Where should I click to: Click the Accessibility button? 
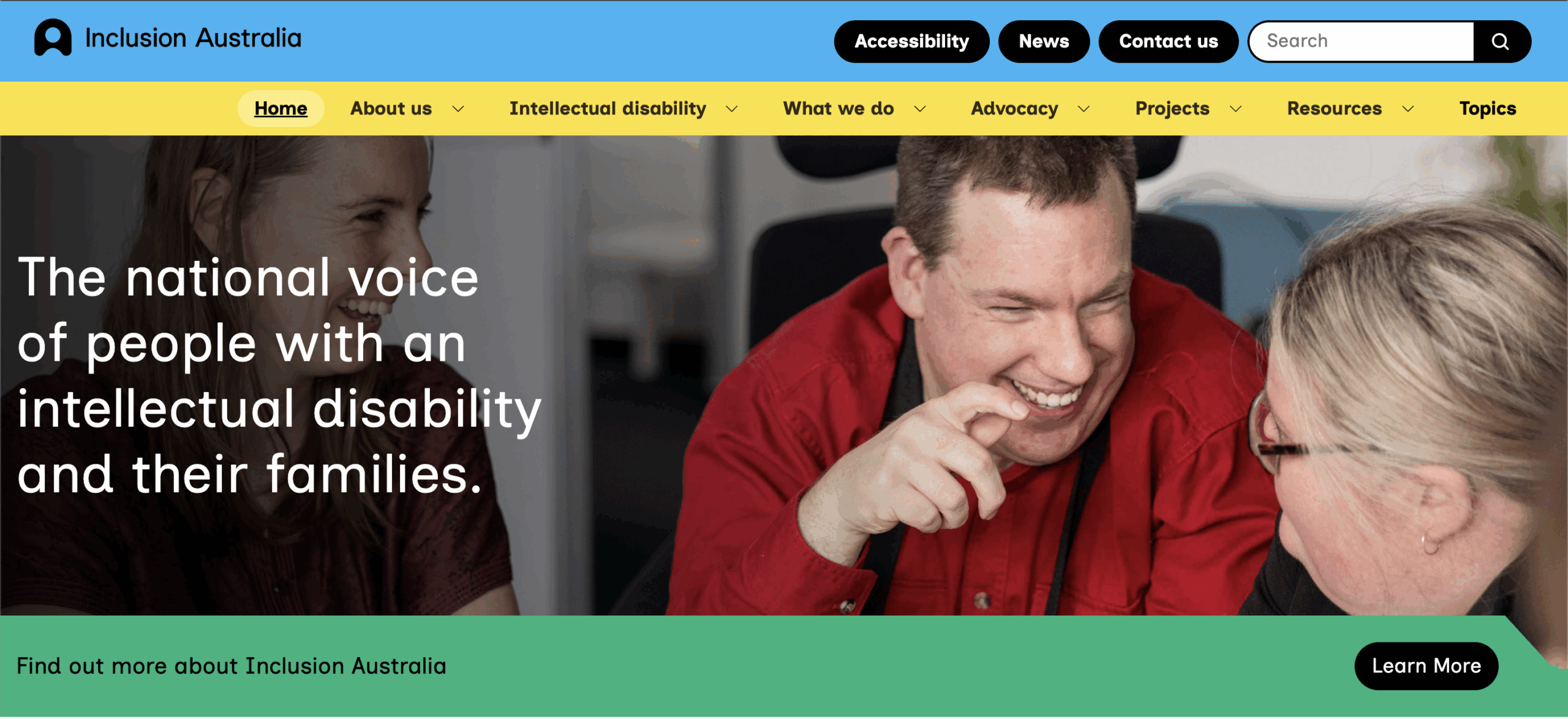pyautogui.click(x=911, y=42)
